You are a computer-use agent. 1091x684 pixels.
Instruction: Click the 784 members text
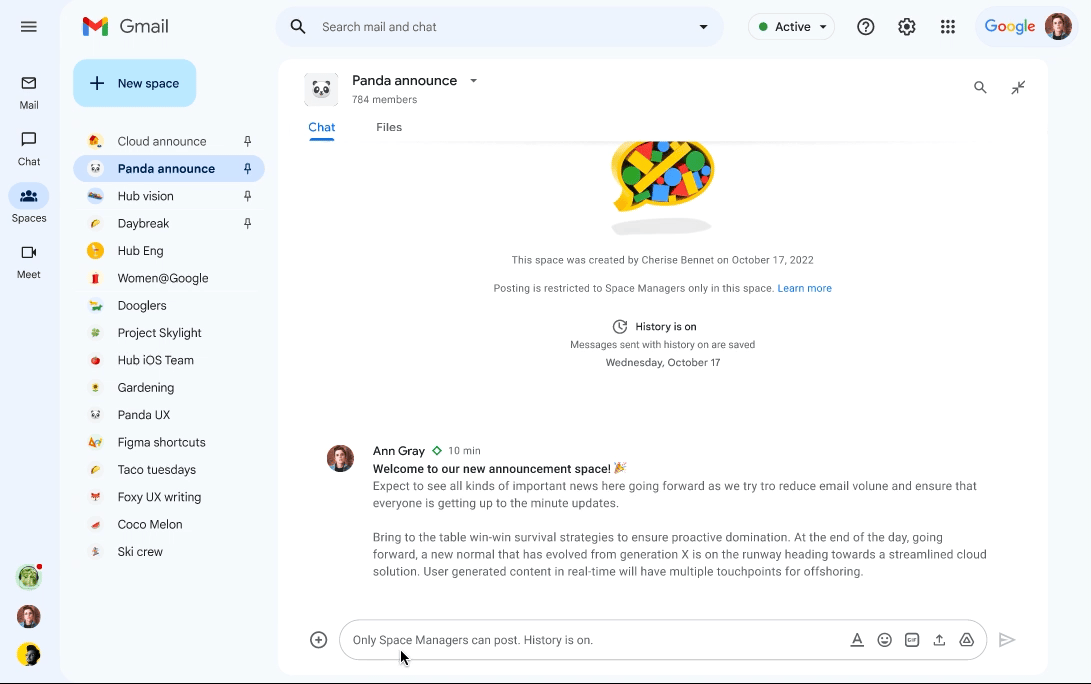385,100
